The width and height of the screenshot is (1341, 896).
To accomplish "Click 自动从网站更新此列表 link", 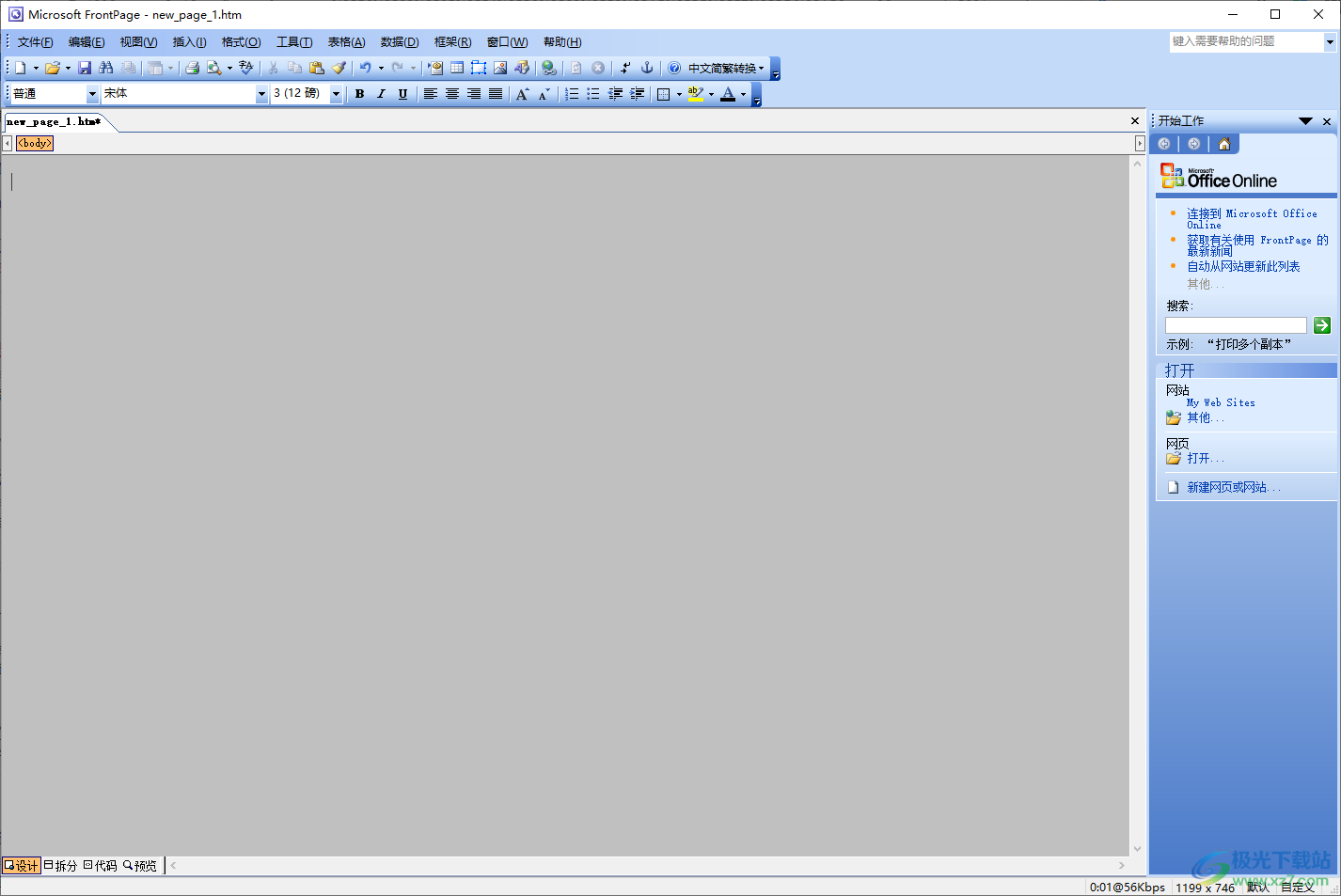I will pos(1243,267).
